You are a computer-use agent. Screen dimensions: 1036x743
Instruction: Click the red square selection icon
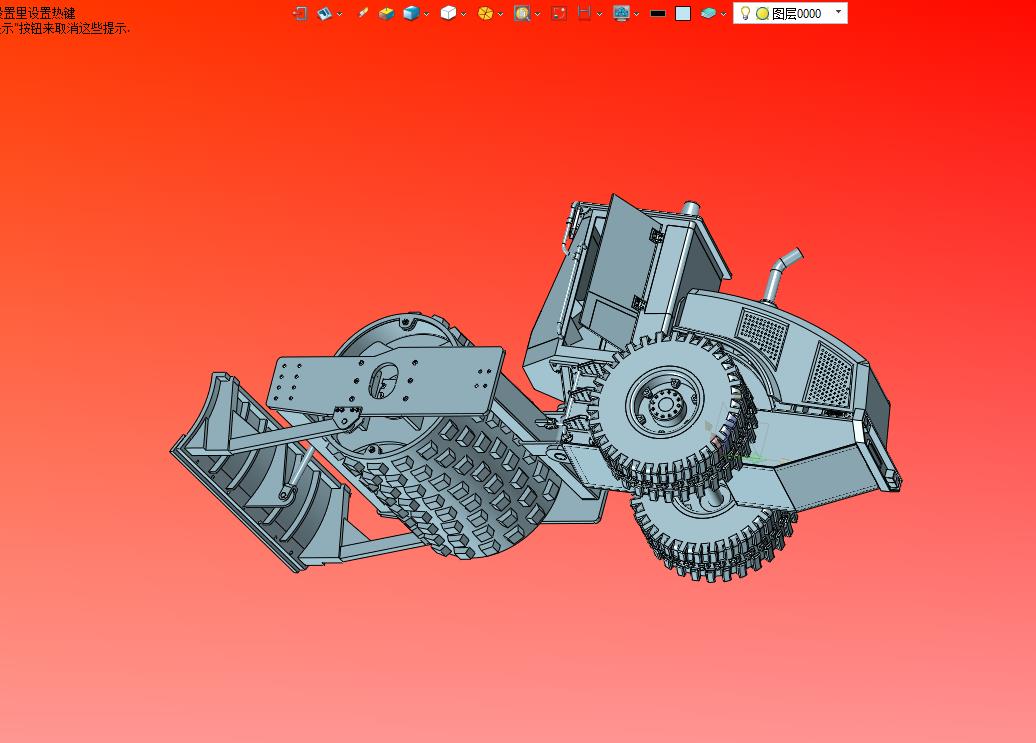(559, 13)
